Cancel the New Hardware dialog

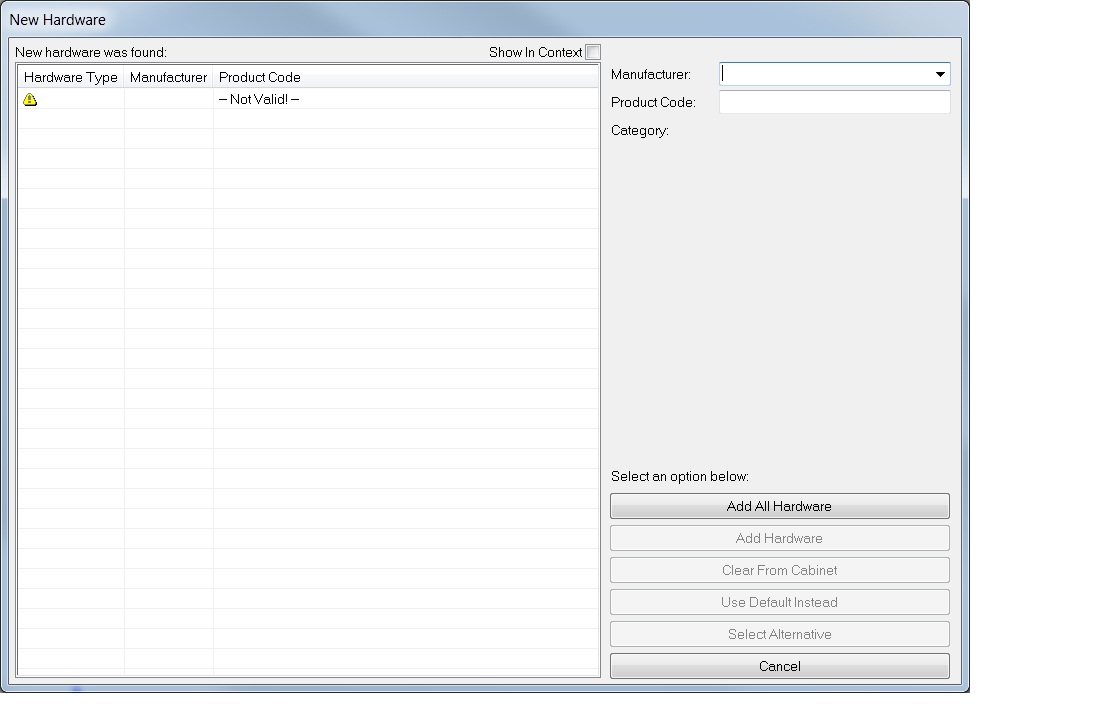pos(779,666)
